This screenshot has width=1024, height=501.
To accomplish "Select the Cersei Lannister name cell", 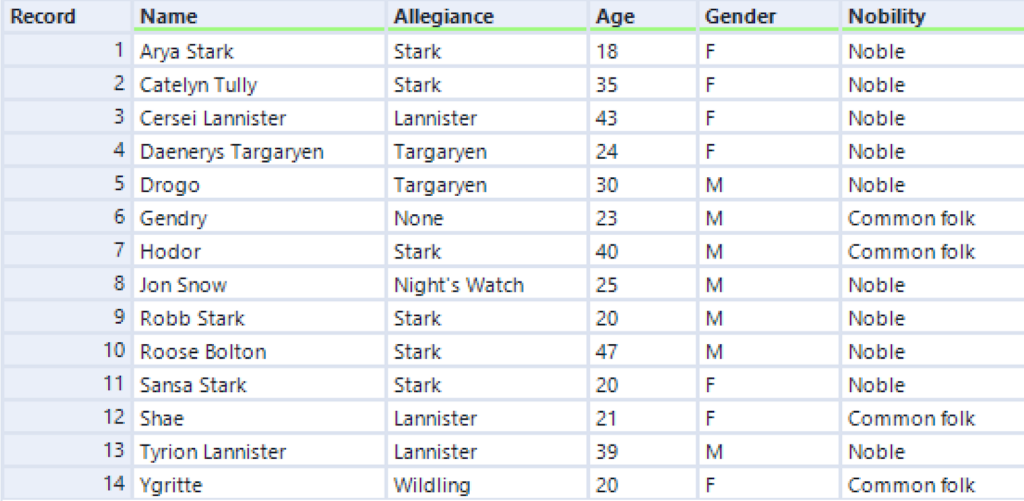I will [x=259, y=118].
